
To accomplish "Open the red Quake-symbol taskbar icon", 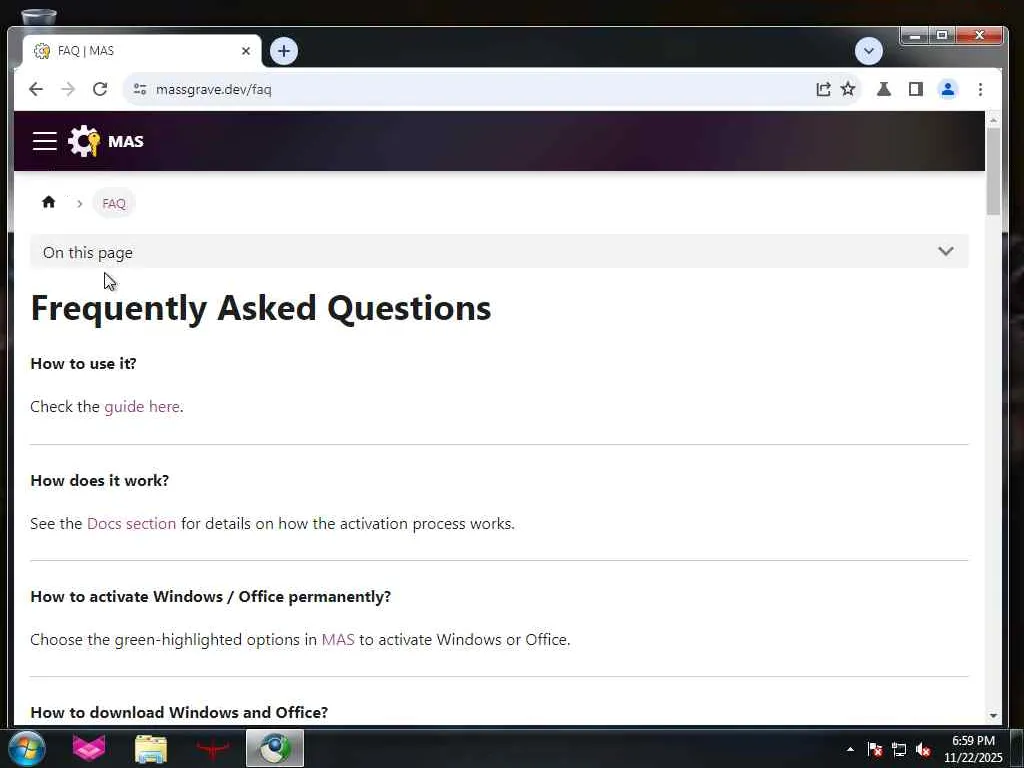I will (x=213, y=748).
